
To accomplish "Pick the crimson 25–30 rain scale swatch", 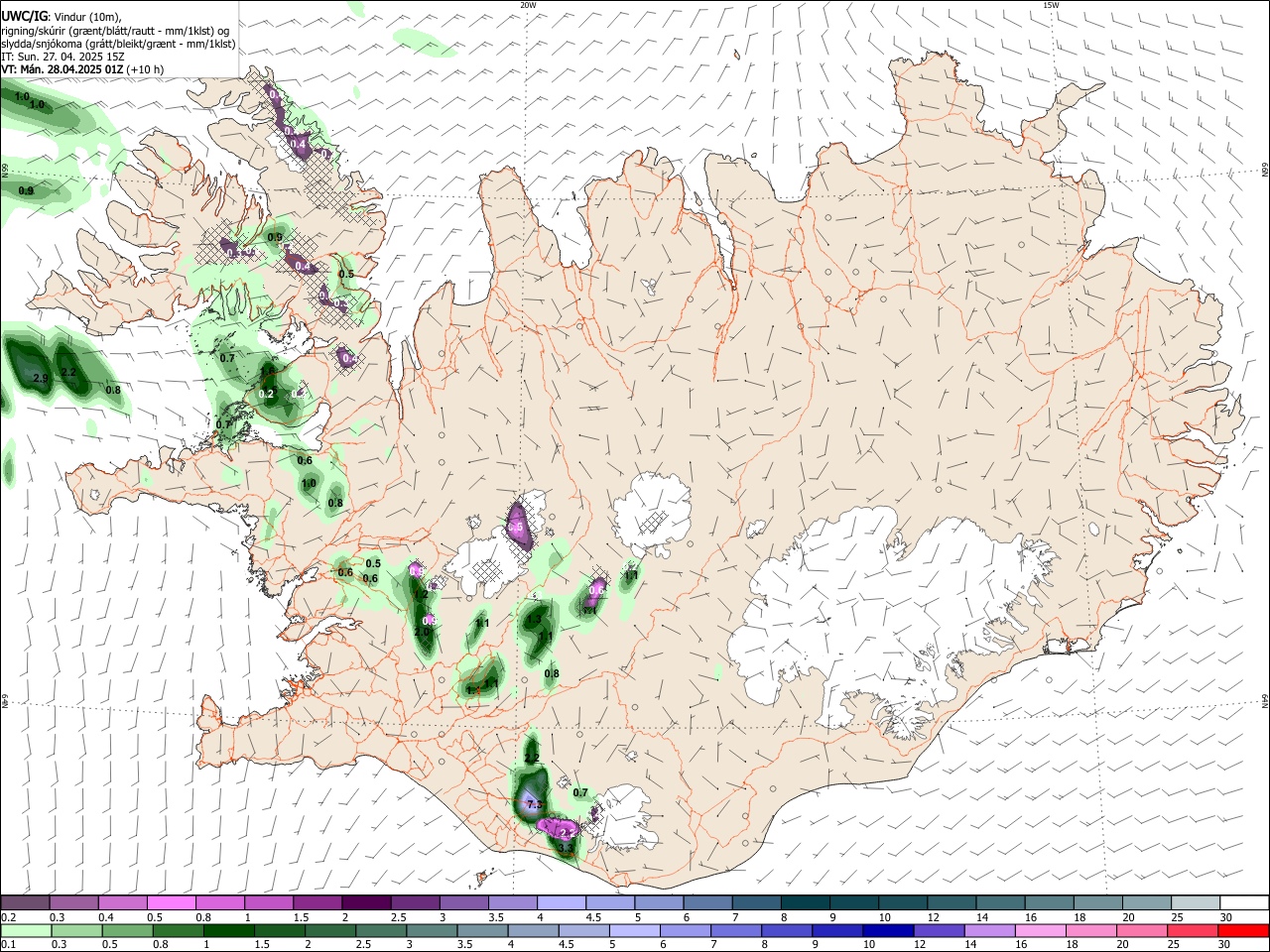I will (1193, 930).
